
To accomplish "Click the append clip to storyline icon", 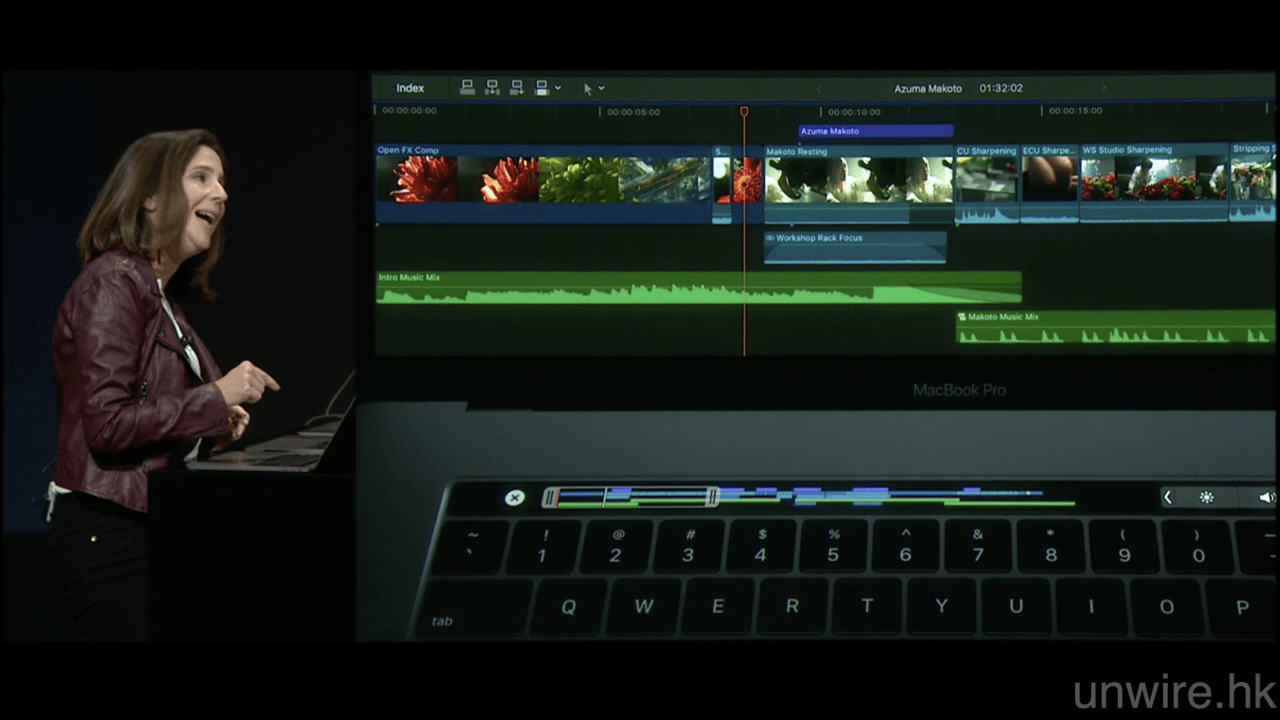I will tap(516, 88).
